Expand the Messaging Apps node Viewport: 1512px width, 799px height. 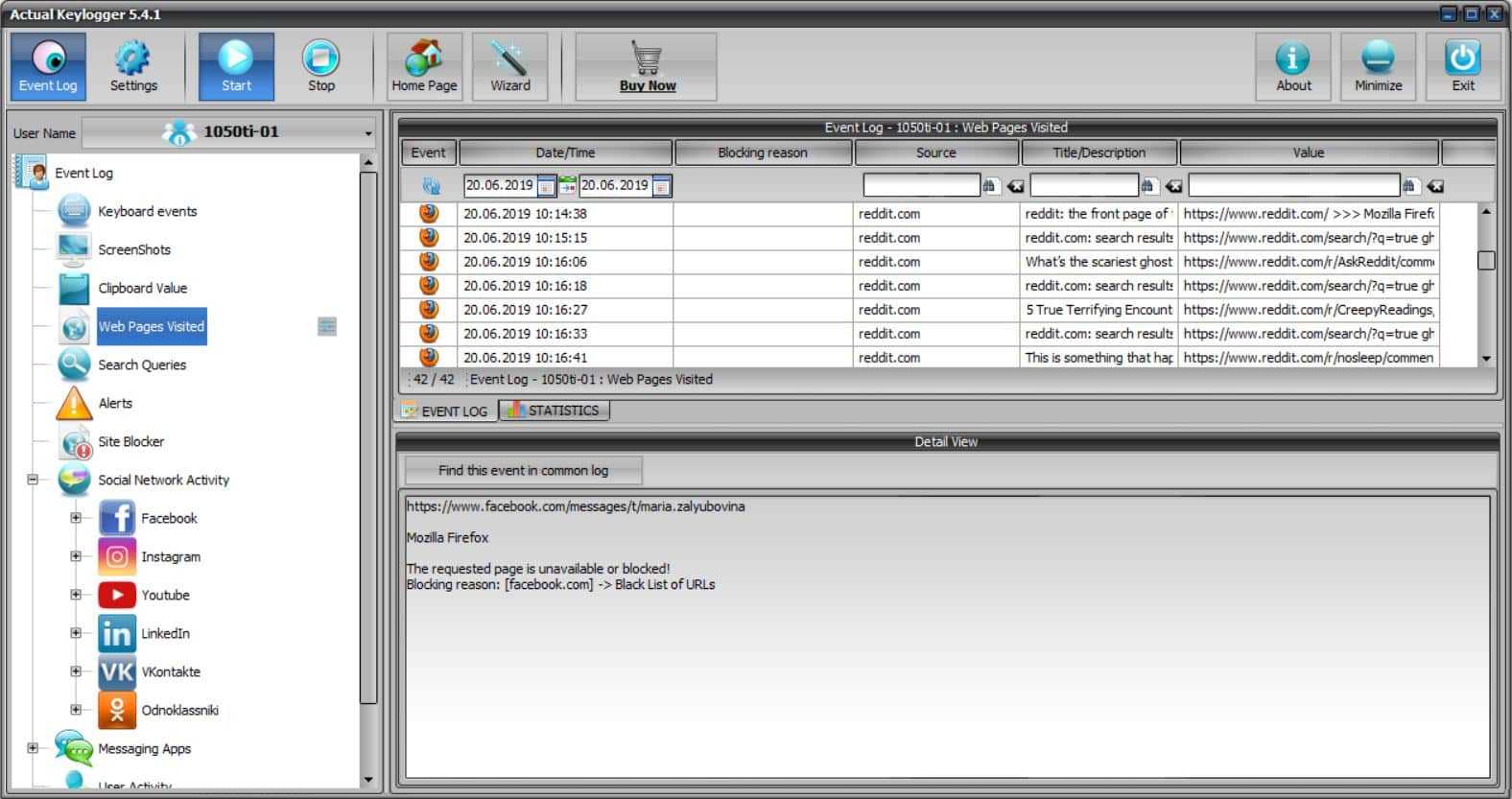pos(33,748)
